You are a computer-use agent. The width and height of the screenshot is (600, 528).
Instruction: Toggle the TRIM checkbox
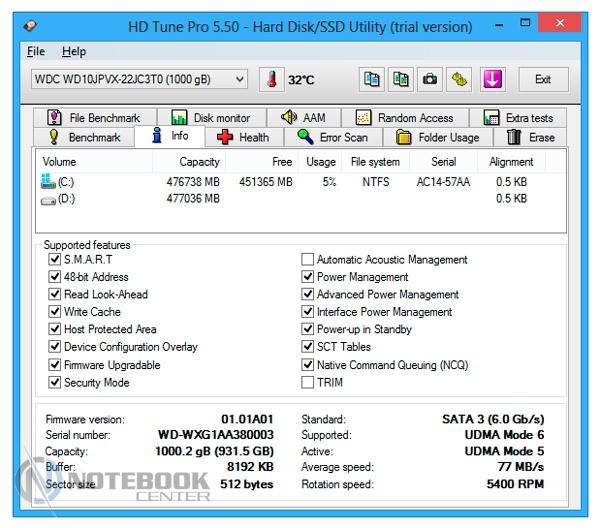tap(308, 382)
